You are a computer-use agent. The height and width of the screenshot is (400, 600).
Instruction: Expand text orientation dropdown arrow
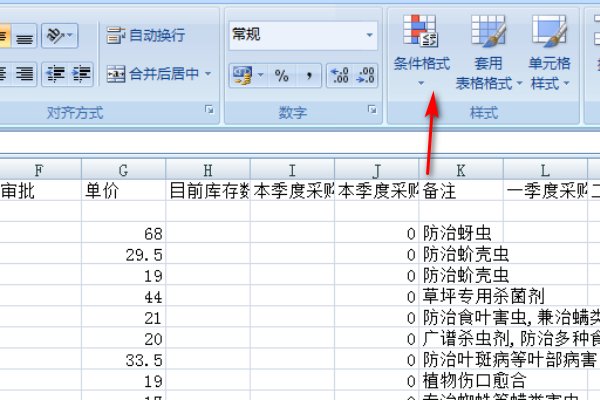coord(70,36)
